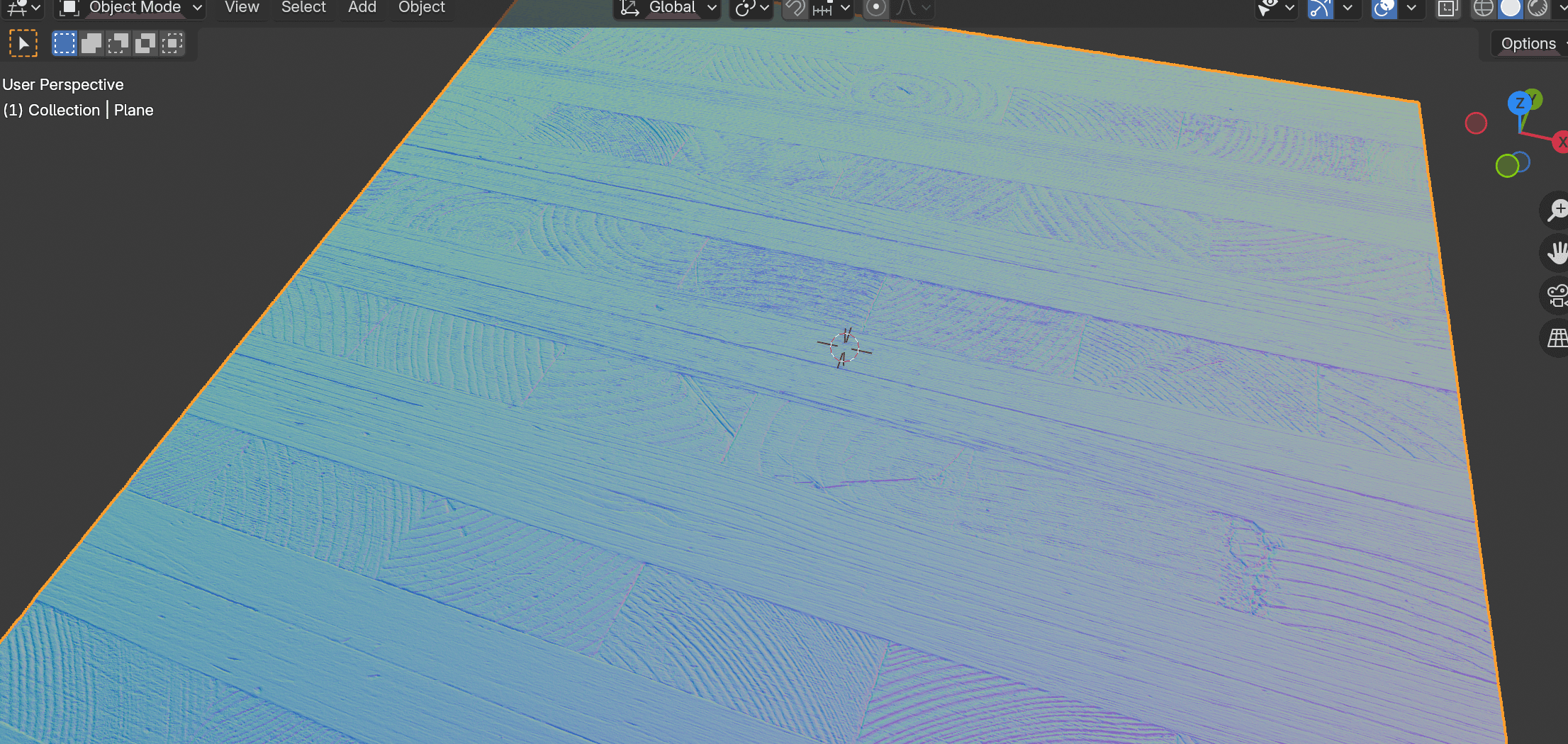Viewport: 1568px width, 744px height.
Task: Open the View menu
Action: click(242, 8)
